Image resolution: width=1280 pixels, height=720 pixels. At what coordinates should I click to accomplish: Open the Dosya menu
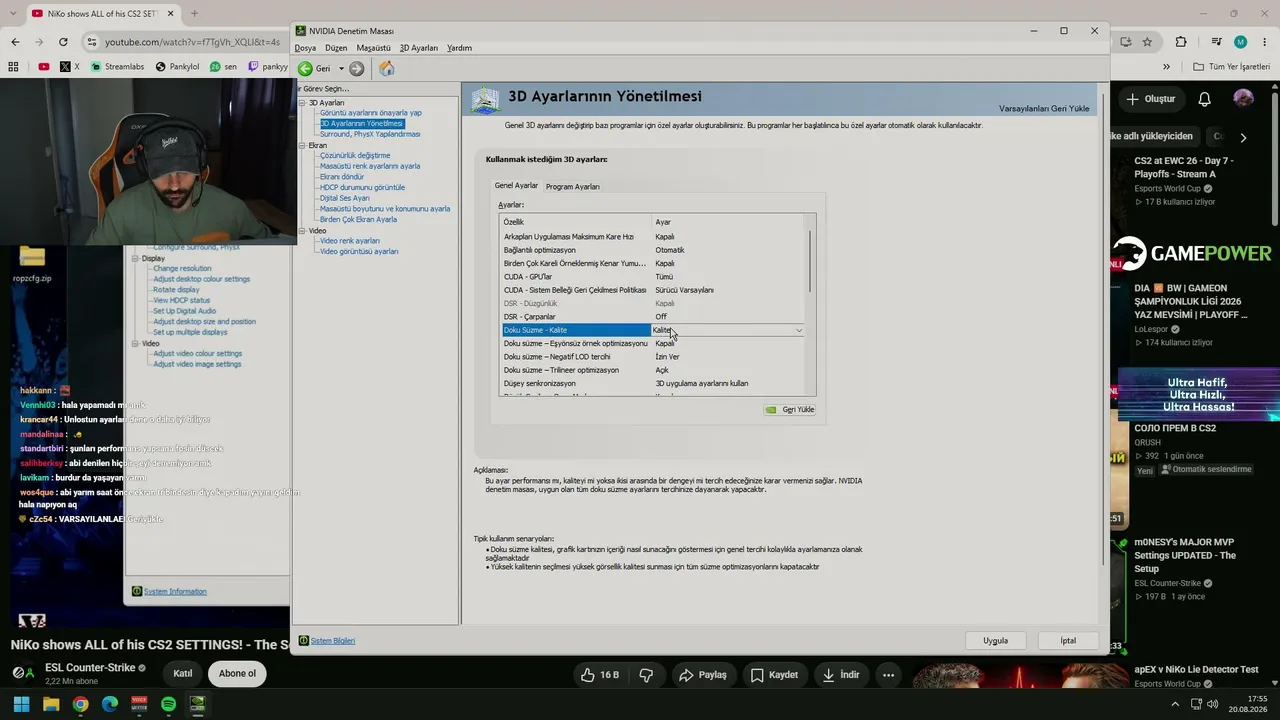click(305, 48)
